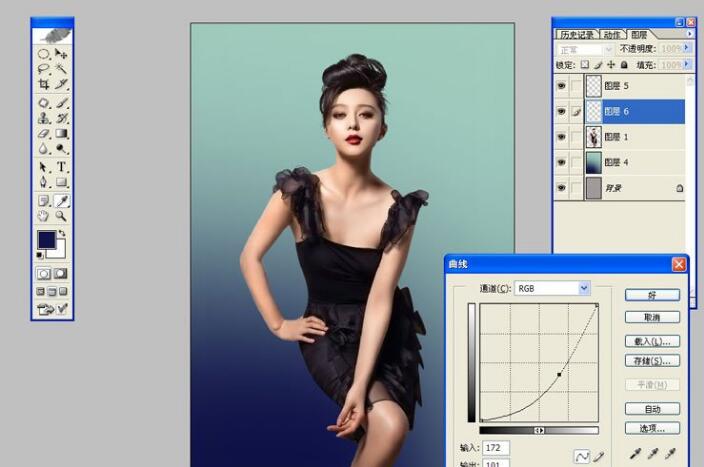
Task: Select the Path Selection arrow tool
Action: click(43, 167)
